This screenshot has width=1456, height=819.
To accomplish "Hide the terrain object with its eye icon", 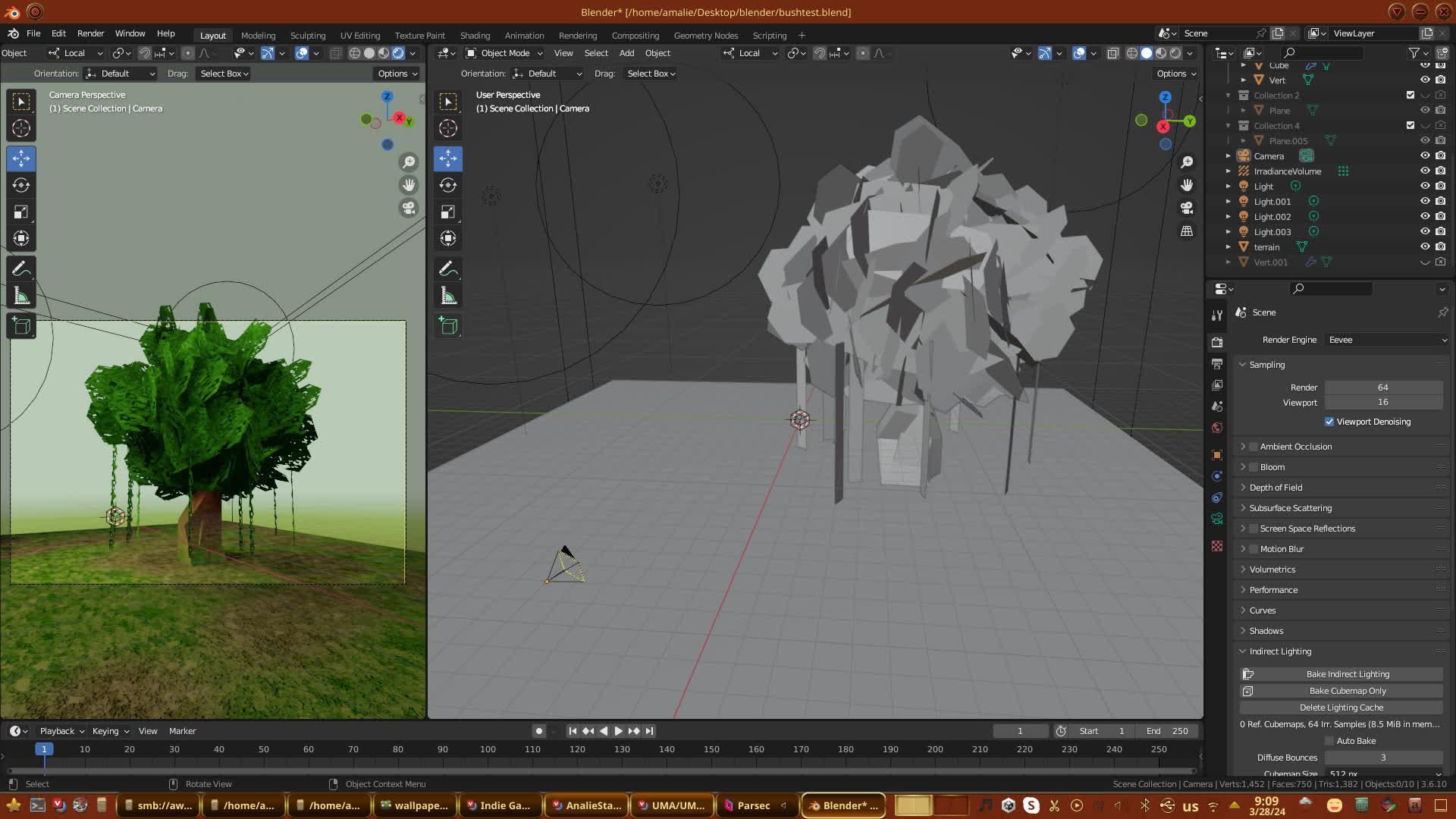I will click(1425, 246).
